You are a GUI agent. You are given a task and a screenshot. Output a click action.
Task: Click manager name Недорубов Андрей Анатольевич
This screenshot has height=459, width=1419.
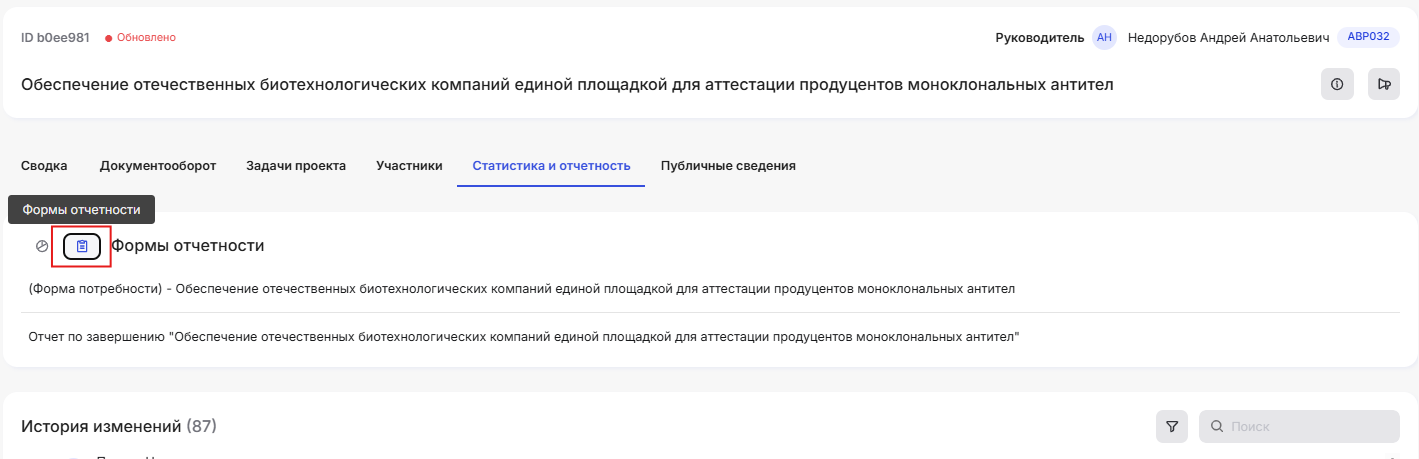point(1229,37)
